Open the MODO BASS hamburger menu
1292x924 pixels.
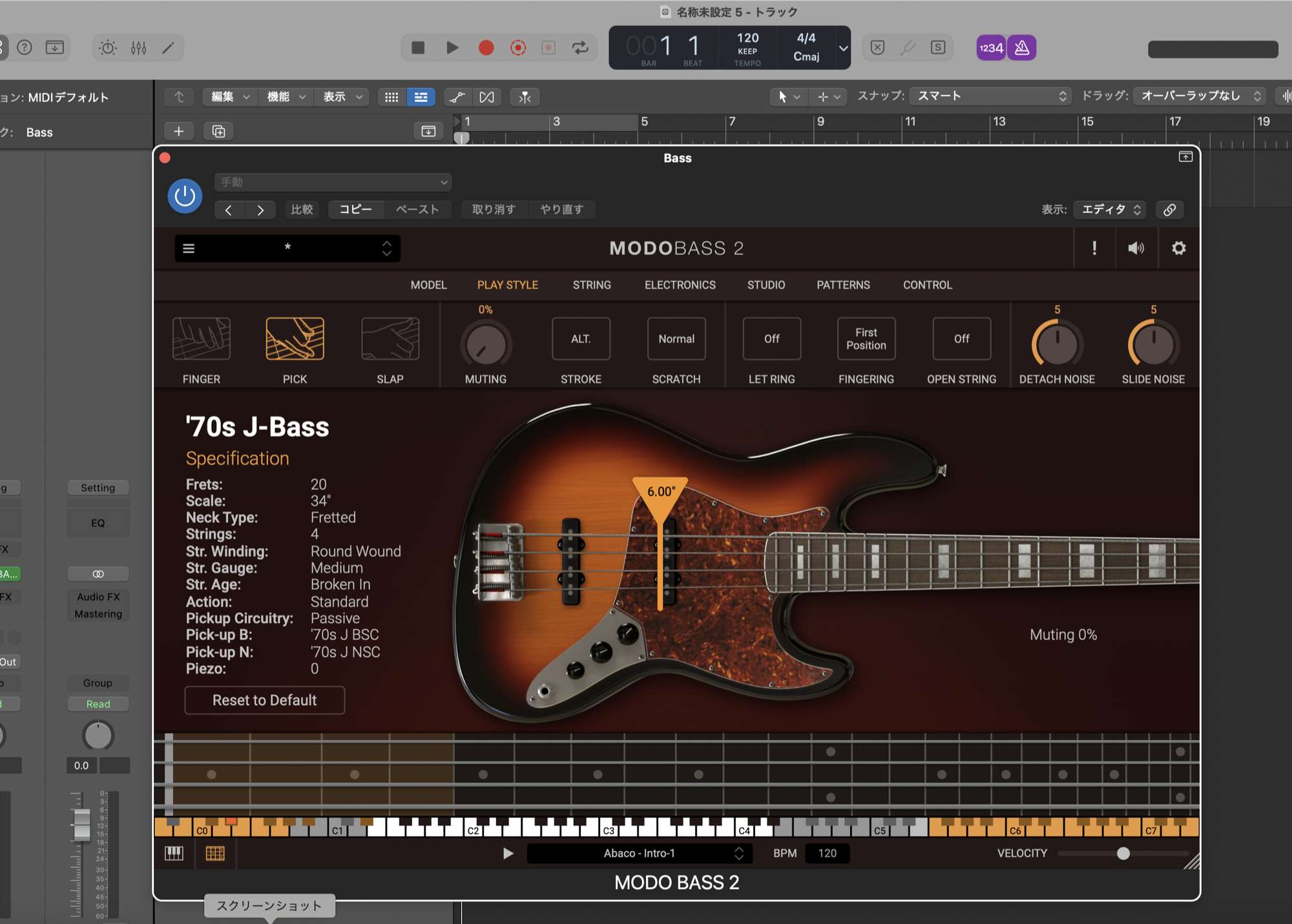point(189,248)
